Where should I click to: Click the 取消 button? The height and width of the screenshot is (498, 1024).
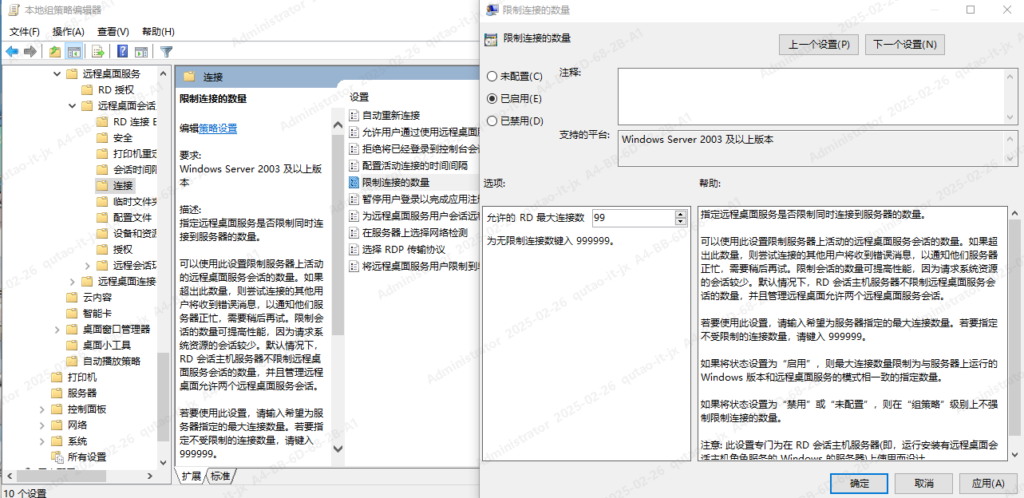pos(923,483)
